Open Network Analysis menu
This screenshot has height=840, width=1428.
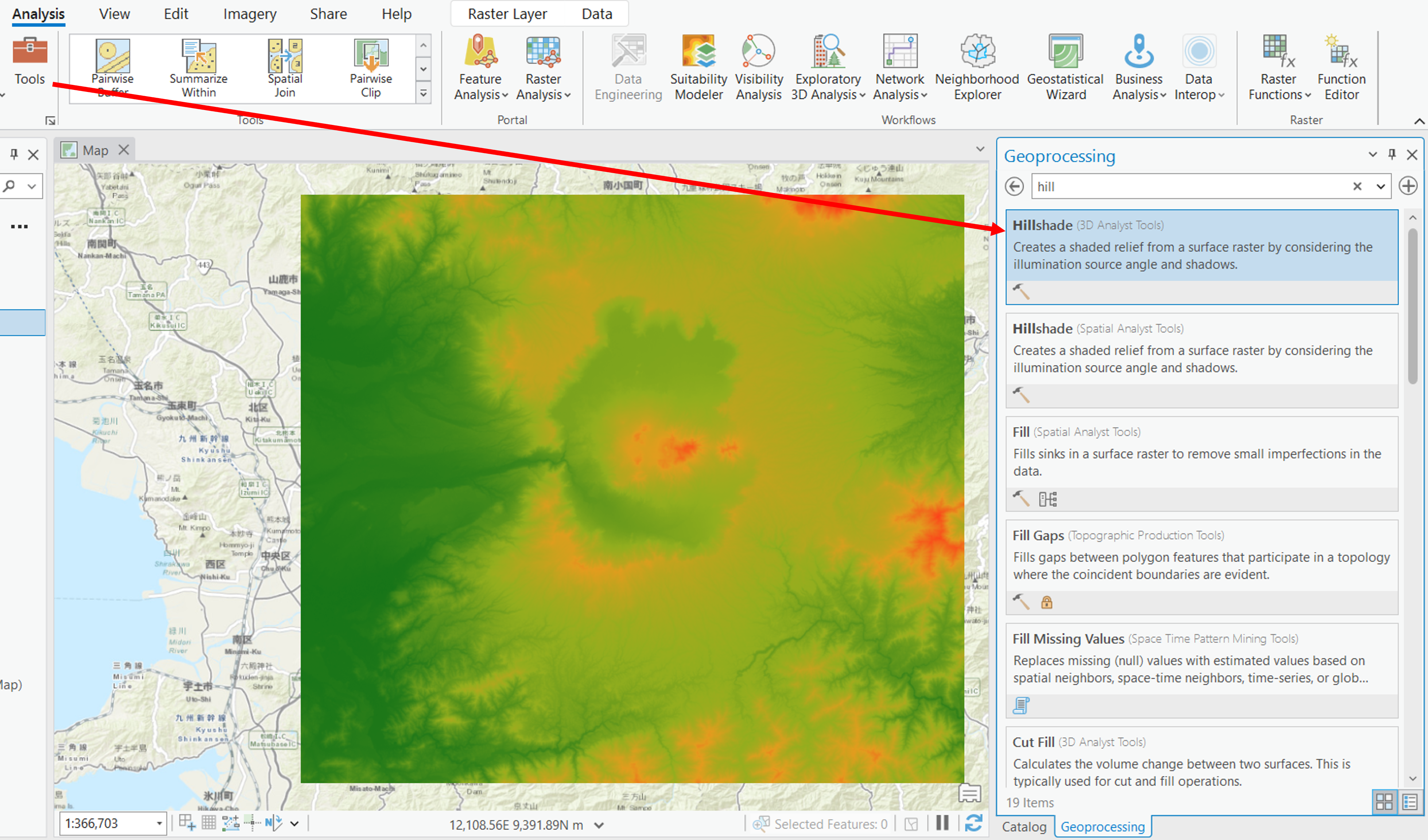coord(900,68)
